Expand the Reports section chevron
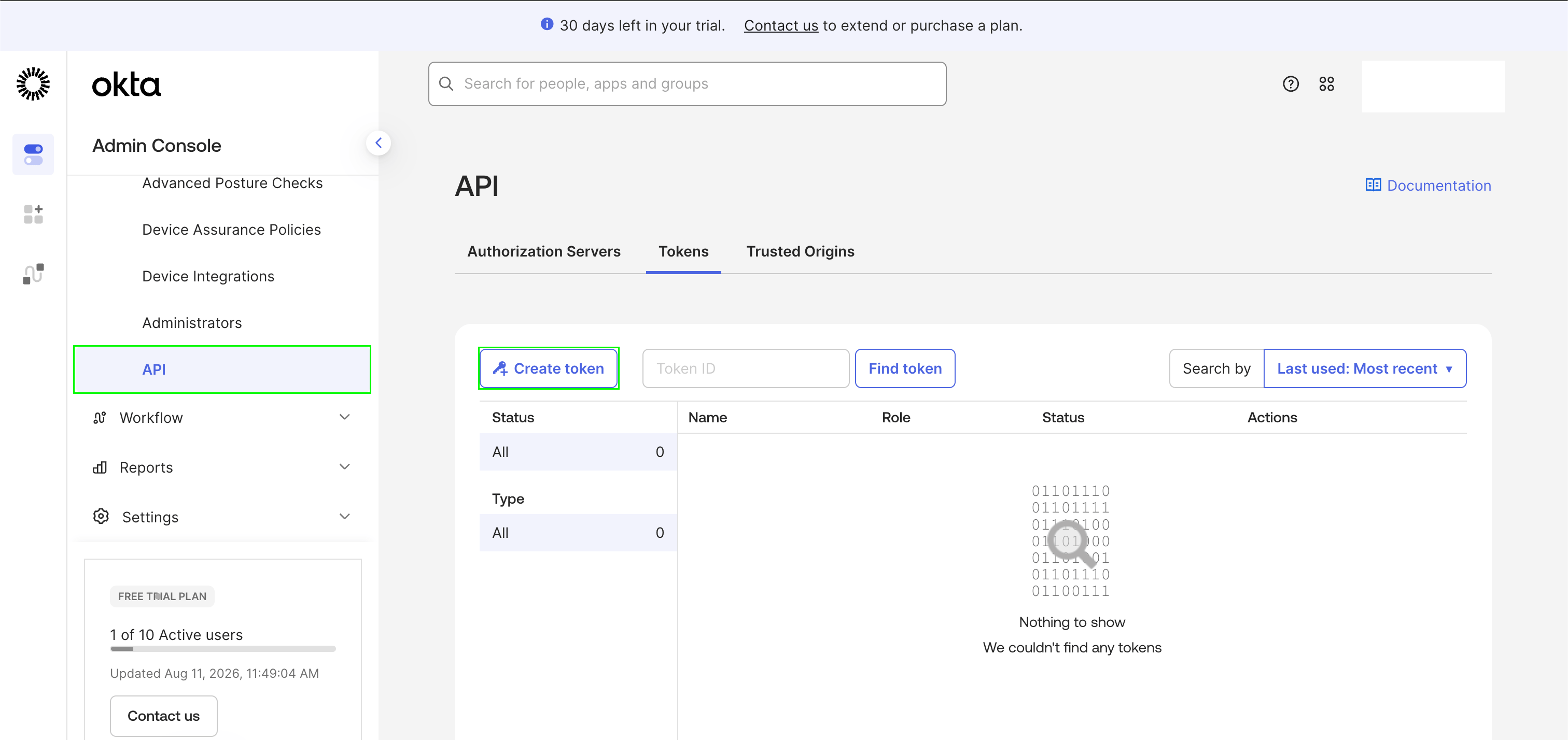The image size is (1568, 740). [344, 467]
